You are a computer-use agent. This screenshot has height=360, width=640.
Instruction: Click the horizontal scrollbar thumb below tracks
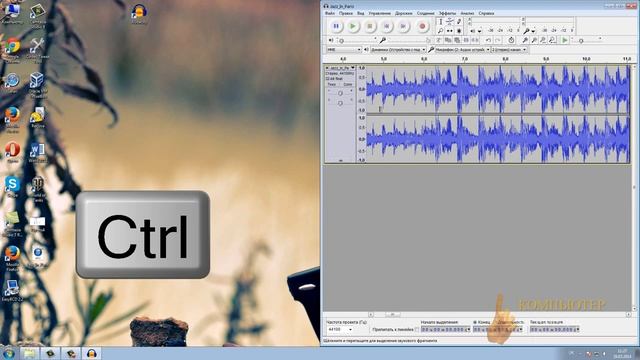(x=392, y=315)
